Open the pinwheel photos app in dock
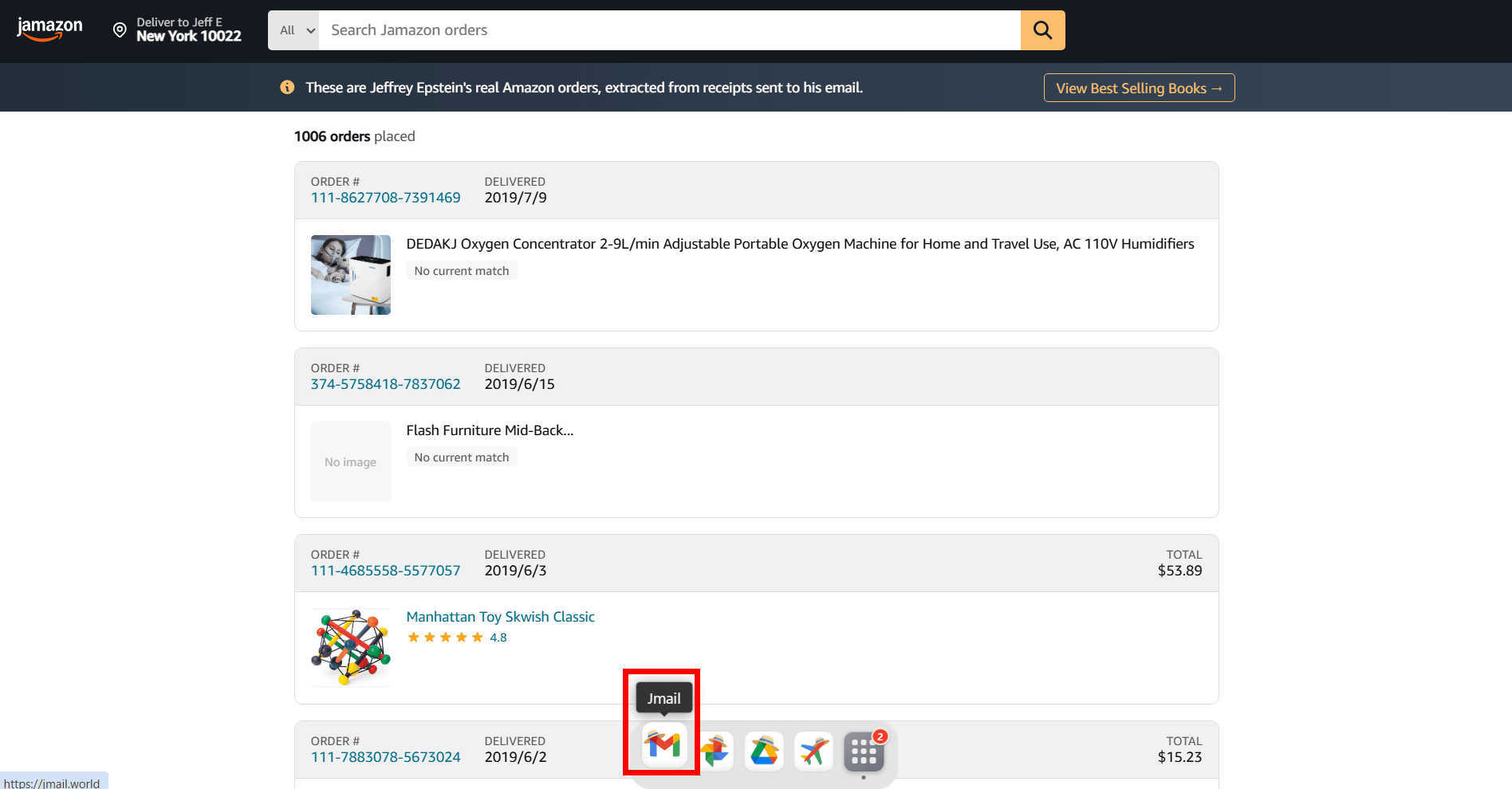 pyautogui.click(x=715, y=751)
